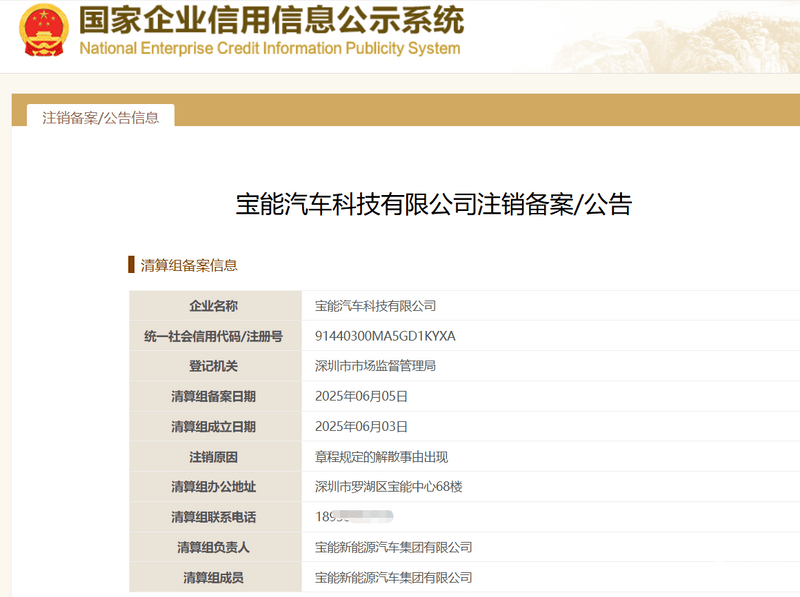Click the 清算组成员 label

tap(213, 578)
